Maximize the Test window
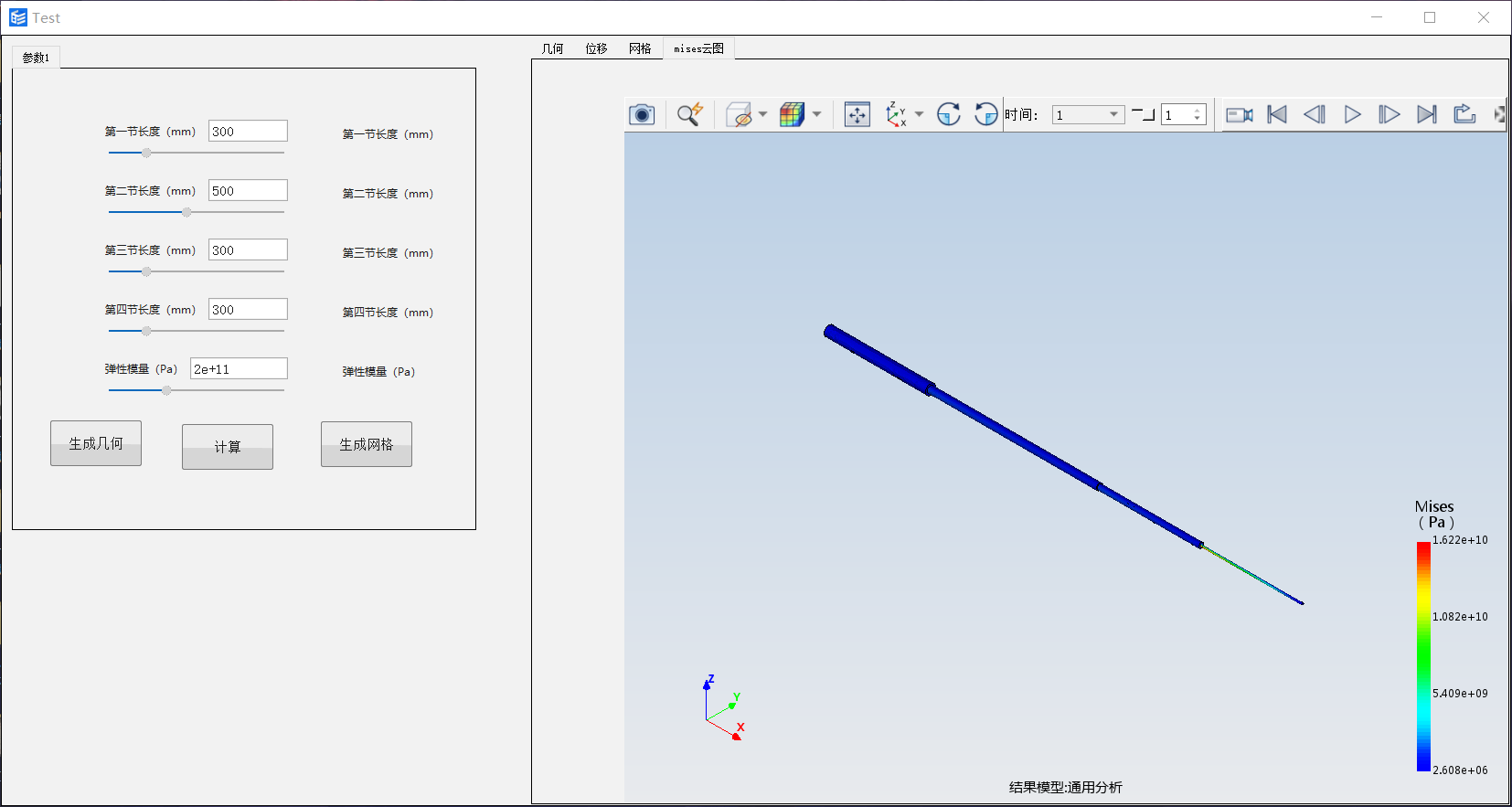 1430,17
